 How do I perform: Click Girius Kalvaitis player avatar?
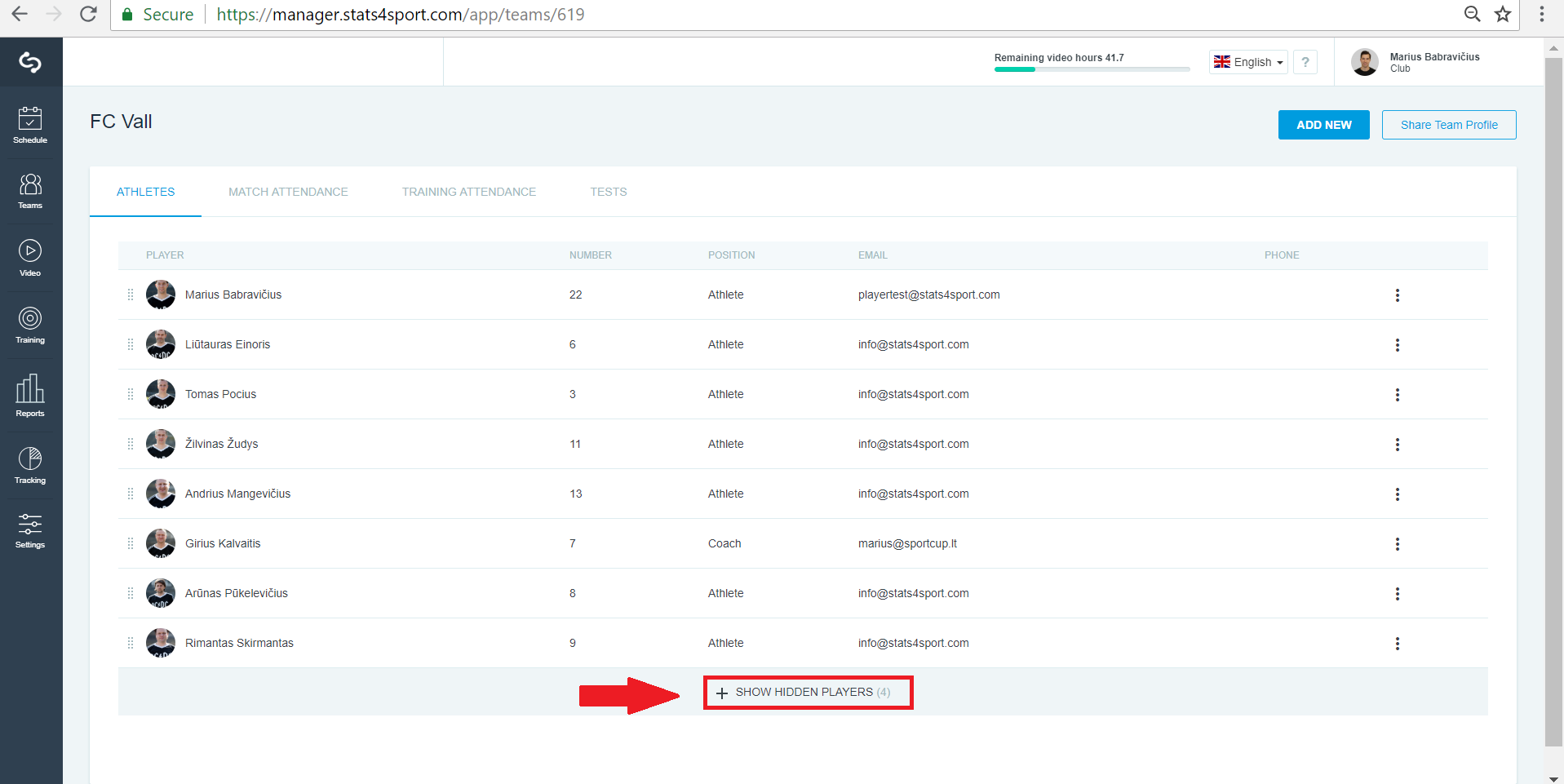tap(161, 543)
